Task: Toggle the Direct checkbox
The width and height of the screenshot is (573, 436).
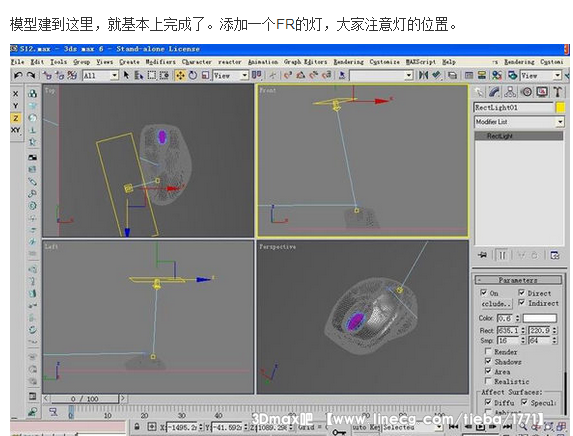Action: [521, 293]
